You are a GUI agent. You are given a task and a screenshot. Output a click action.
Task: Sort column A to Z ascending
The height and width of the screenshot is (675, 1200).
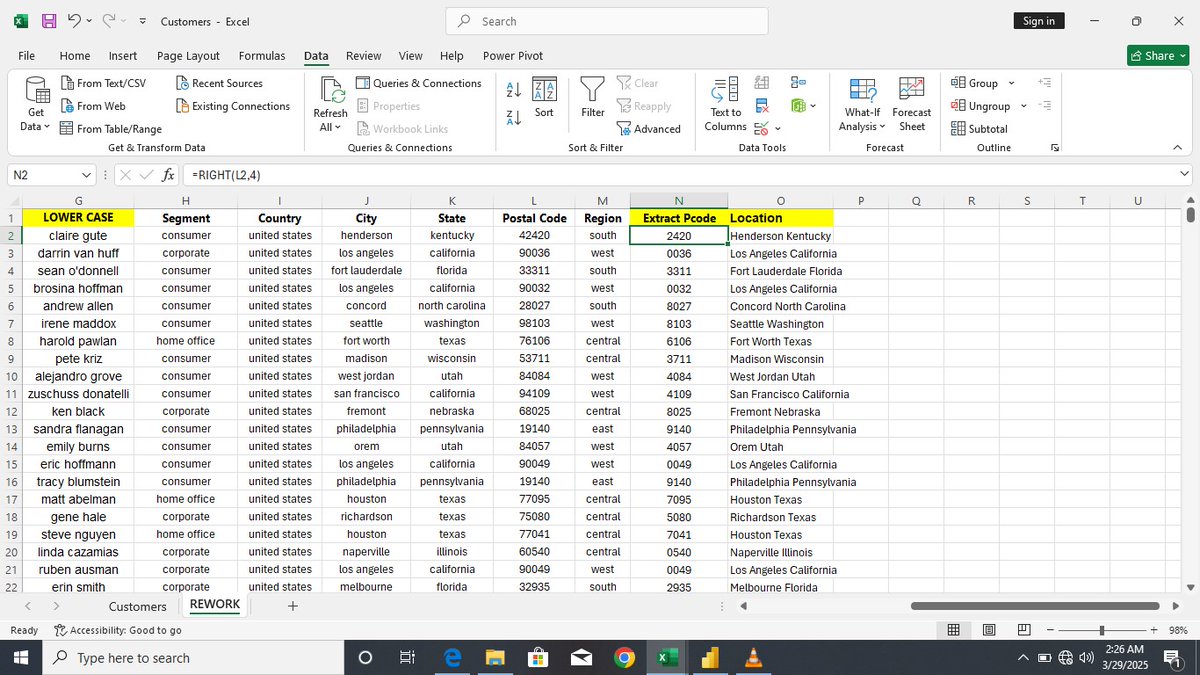click(514, 89)
